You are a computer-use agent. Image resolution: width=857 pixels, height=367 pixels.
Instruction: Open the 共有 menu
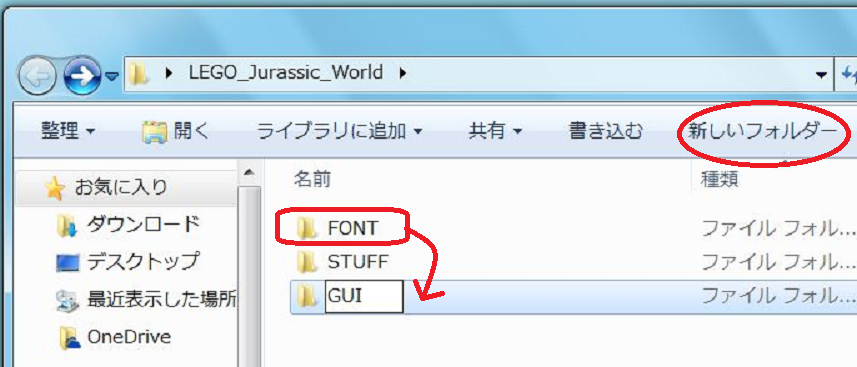pyautogui.click(x=495, y=132)
